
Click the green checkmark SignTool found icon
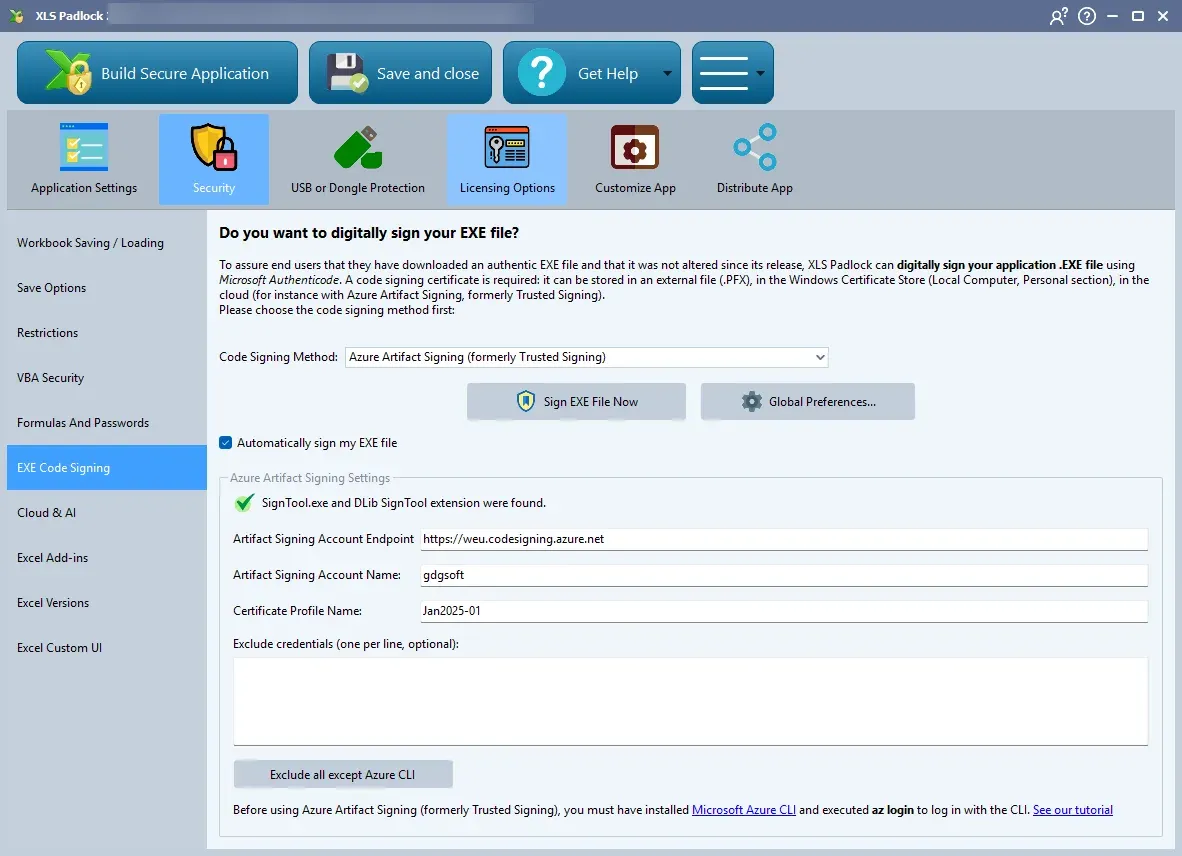[x=244, y=503]
